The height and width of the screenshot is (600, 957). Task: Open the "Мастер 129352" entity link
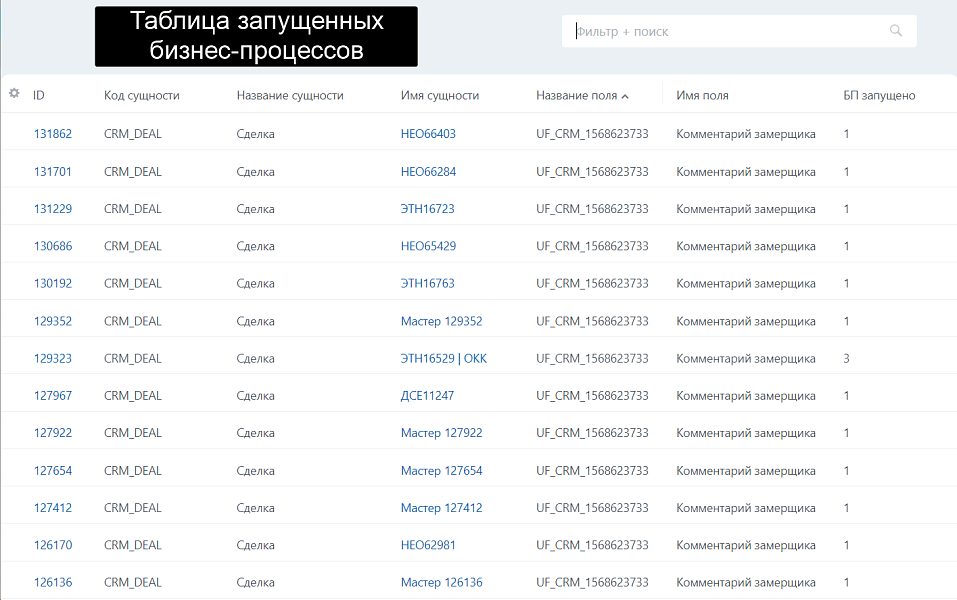pos(444,320)
